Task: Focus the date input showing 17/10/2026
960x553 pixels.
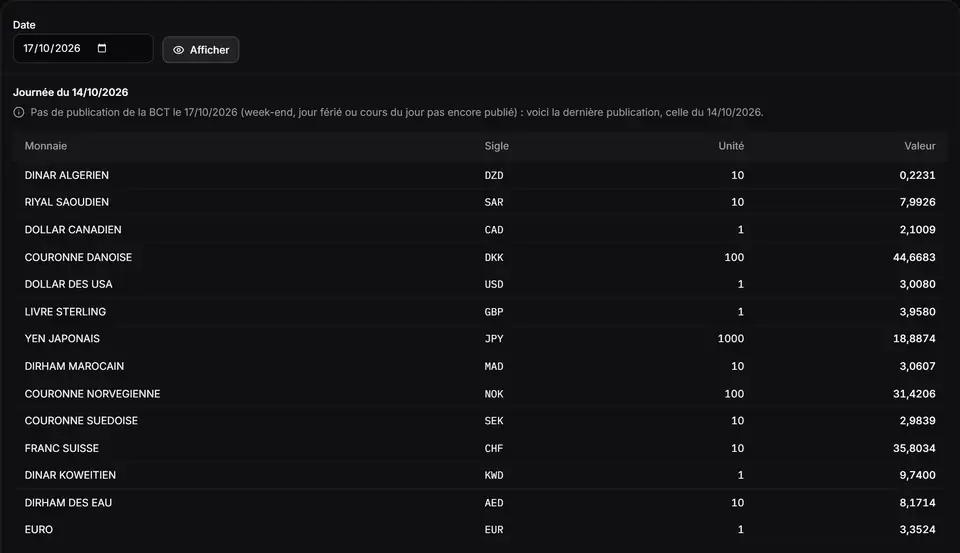Action: click(x=83, y=48)
